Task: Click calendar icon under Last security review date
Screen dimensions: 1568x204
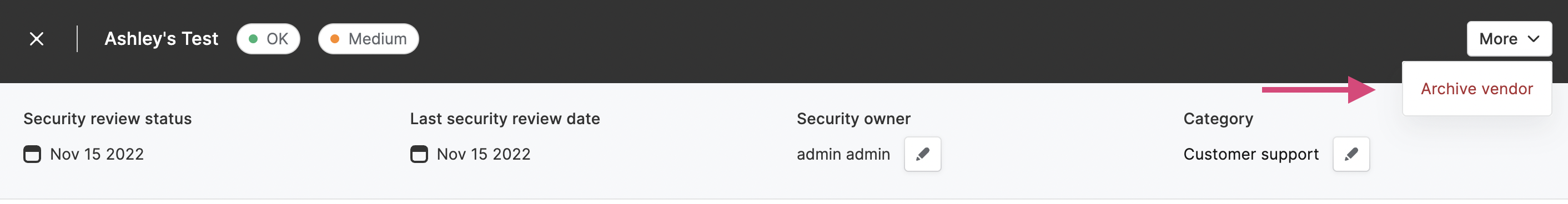Action: tap(419, 154)
